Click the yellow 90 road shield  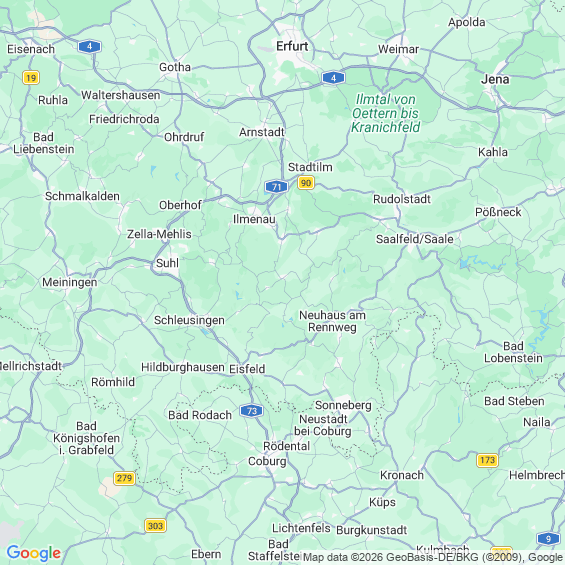[306, 183]
